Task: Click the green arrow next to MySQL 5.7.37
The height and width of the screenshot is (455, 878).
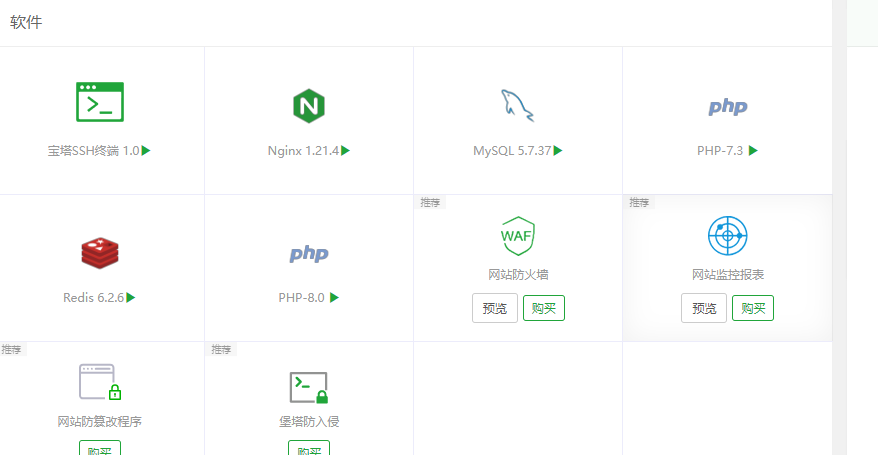Action: 558,151
